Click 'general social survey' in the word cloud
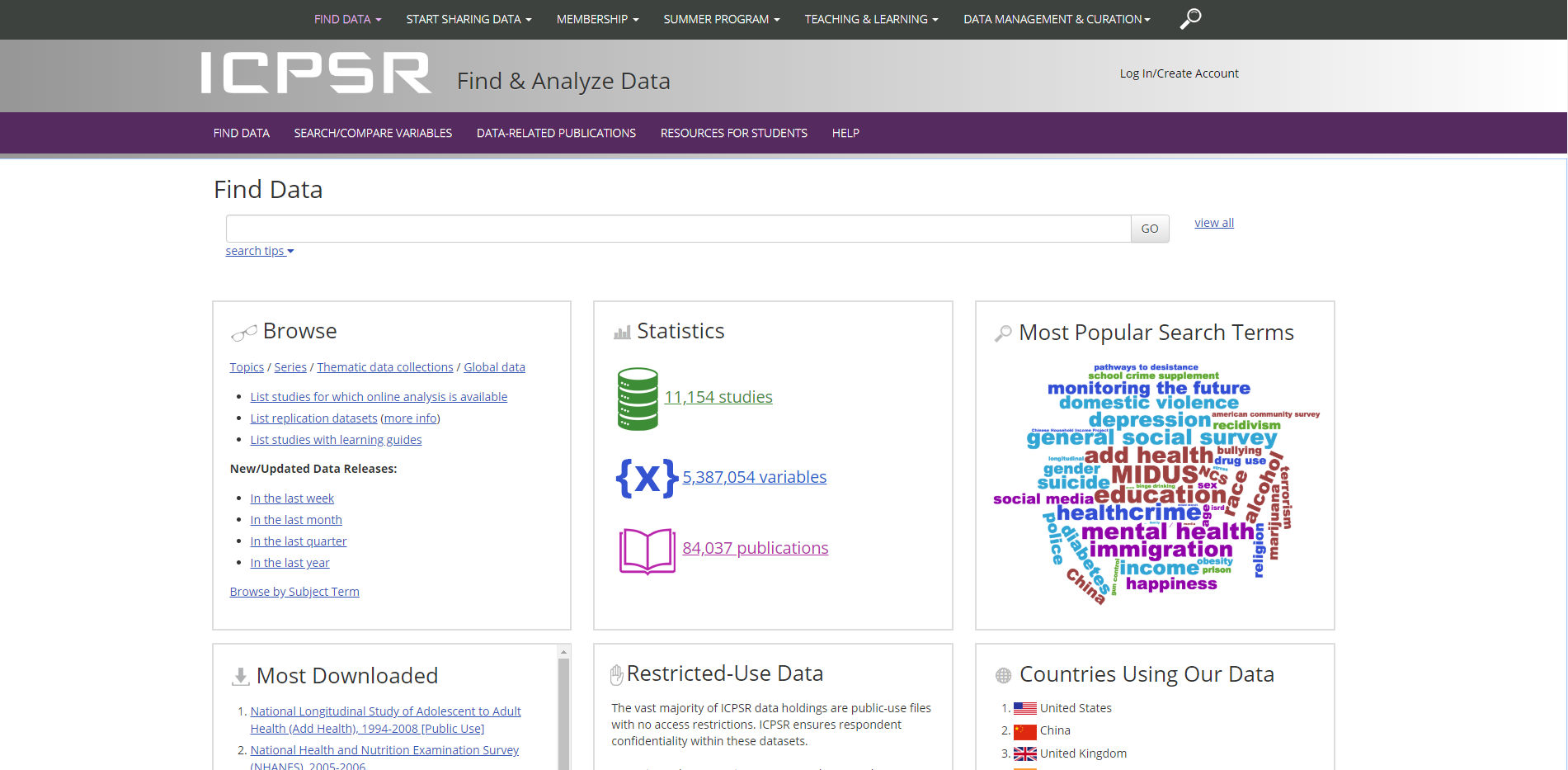Screen dimensions: 1568x770 [1151, 438]
